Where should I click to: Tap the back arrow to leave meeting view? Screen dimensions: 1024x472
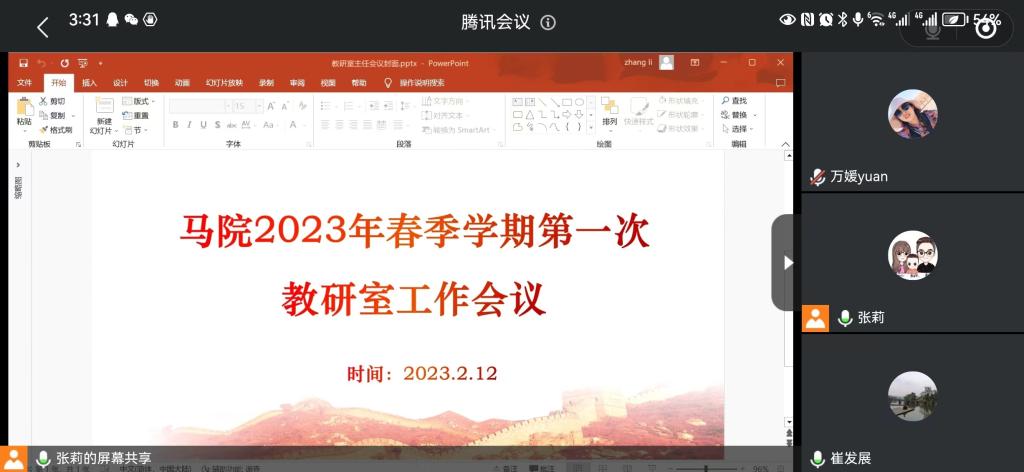point(42,27)
